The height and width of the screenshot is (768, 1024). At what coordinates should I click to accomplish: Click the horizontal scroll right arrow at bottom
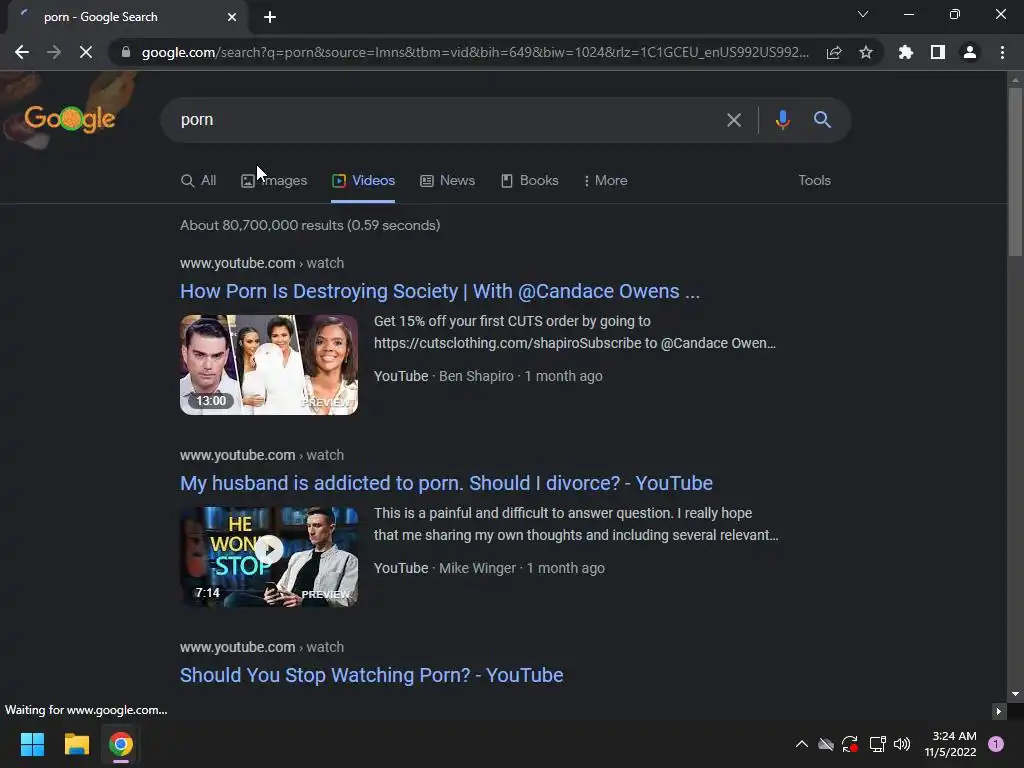[998, 711]
